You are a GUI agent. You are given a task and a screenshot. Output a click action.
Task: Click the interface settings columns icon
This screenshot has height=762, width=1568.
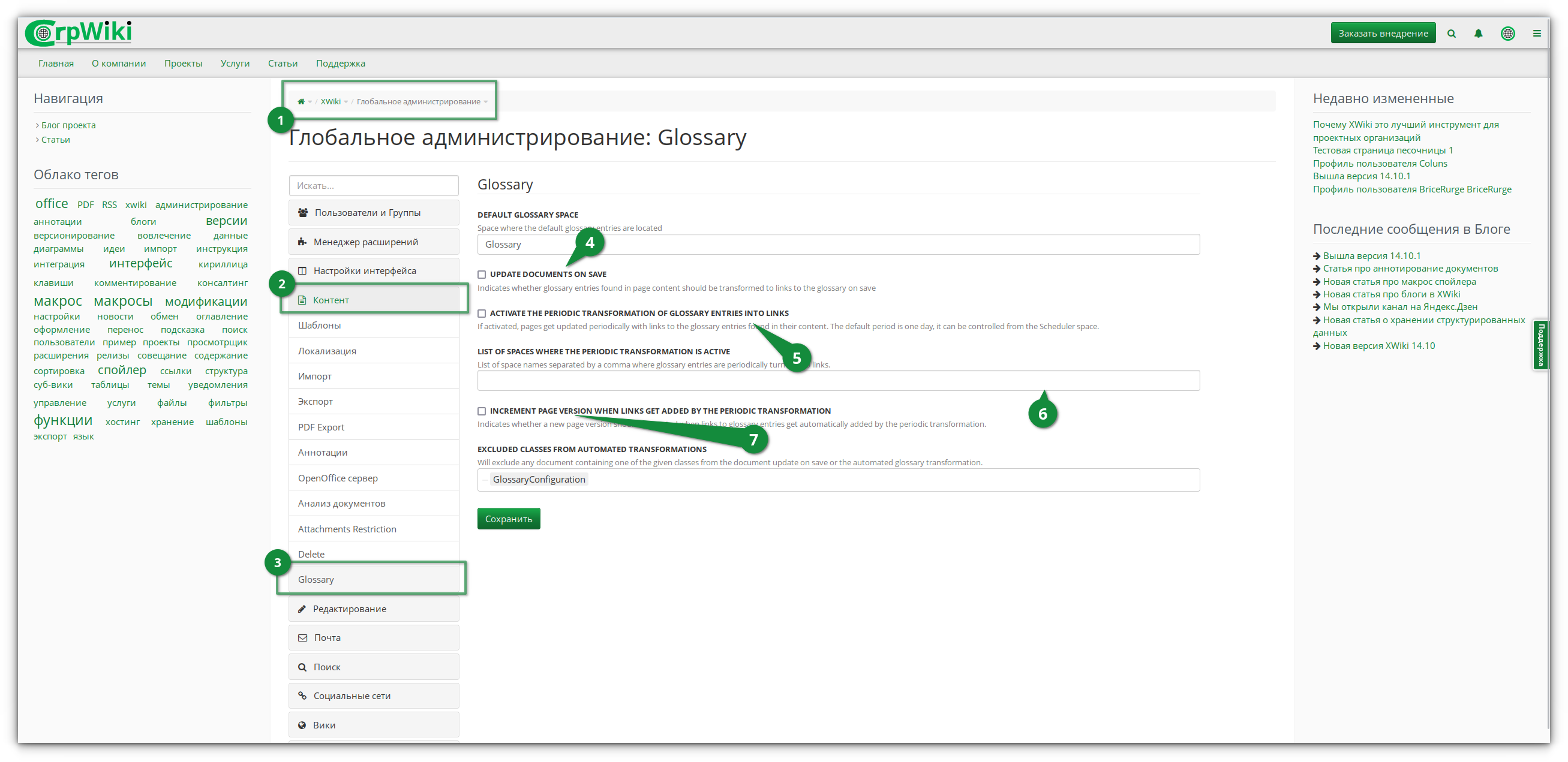pos(302,271)
